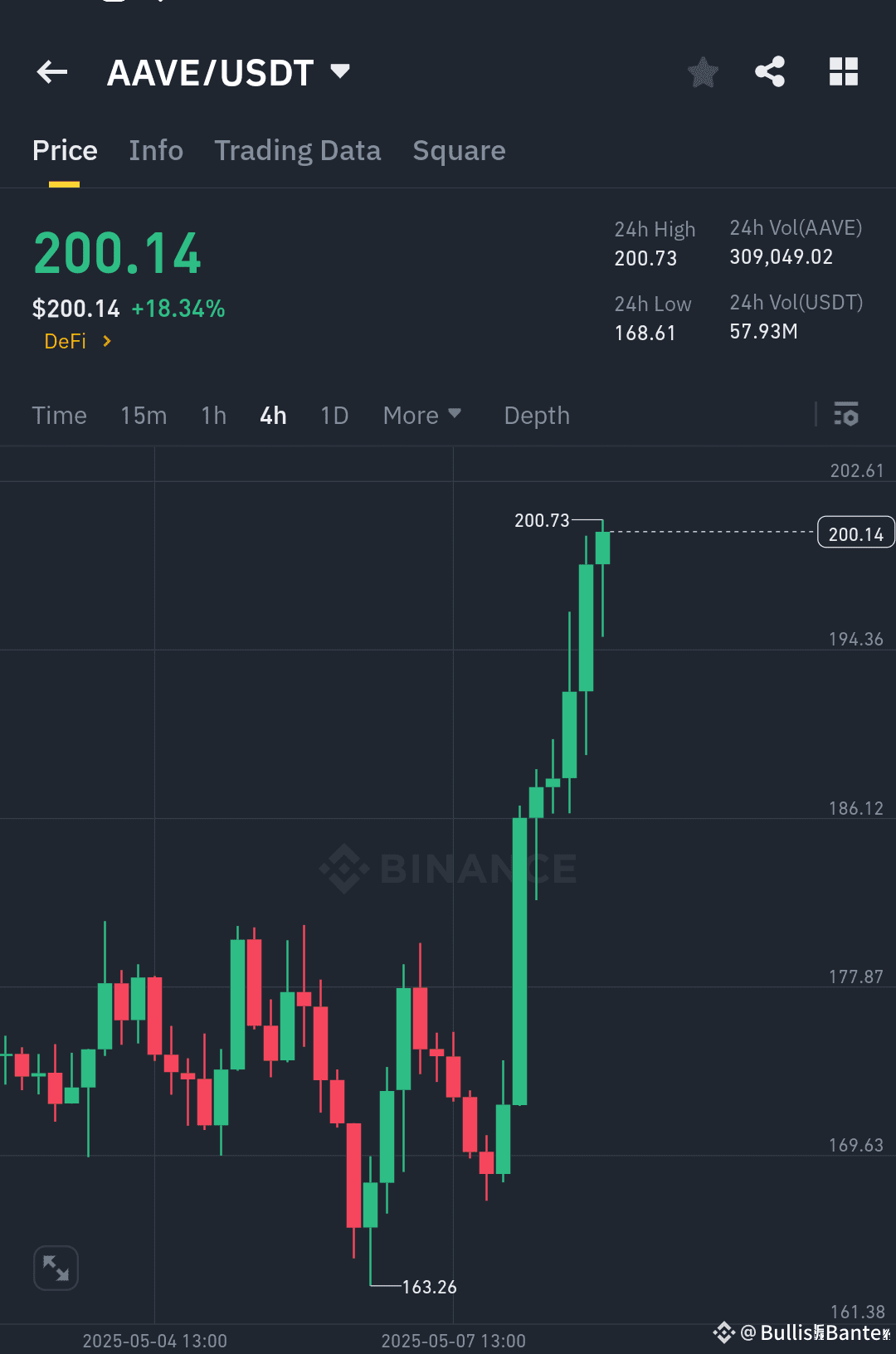Navigate back using the back arrow
The width and height of the screenshot is (896, 1354).
click(x=51, y=72)
